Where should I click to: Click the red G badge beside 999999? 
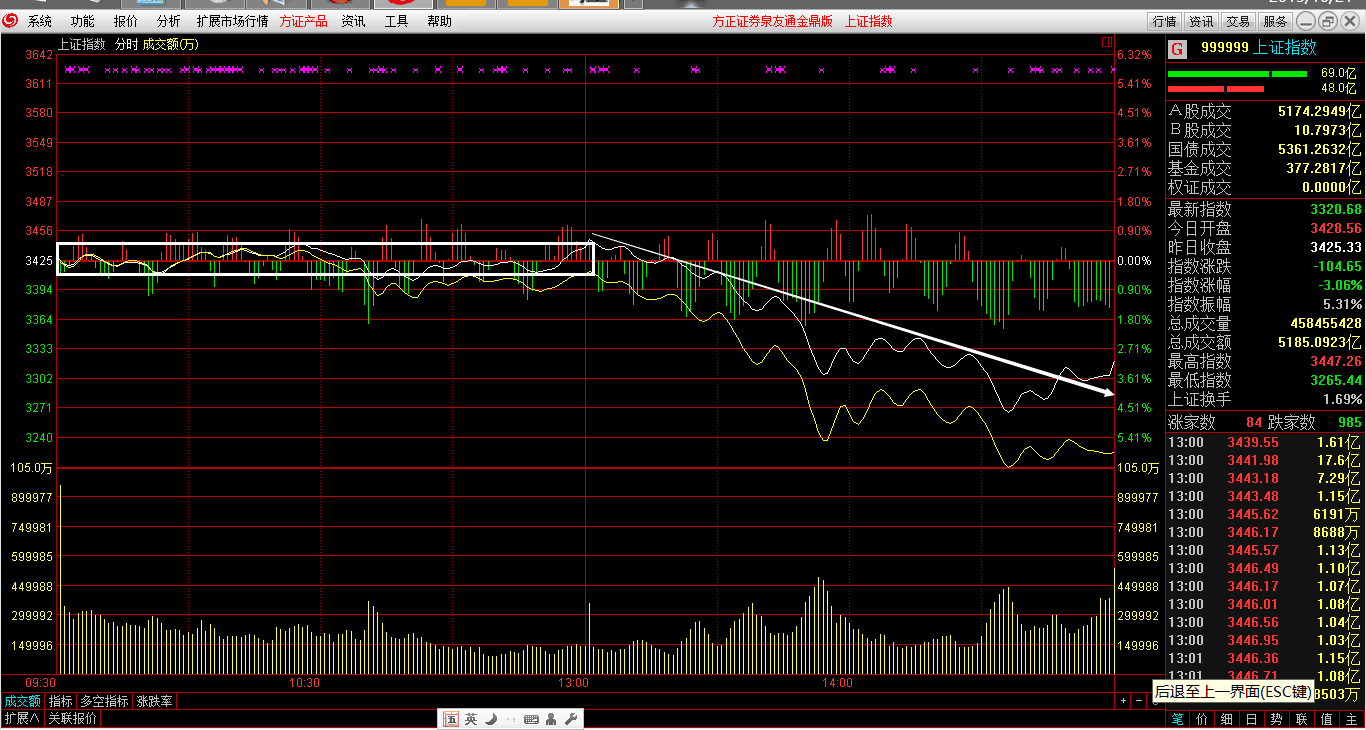click(1177, 48)
